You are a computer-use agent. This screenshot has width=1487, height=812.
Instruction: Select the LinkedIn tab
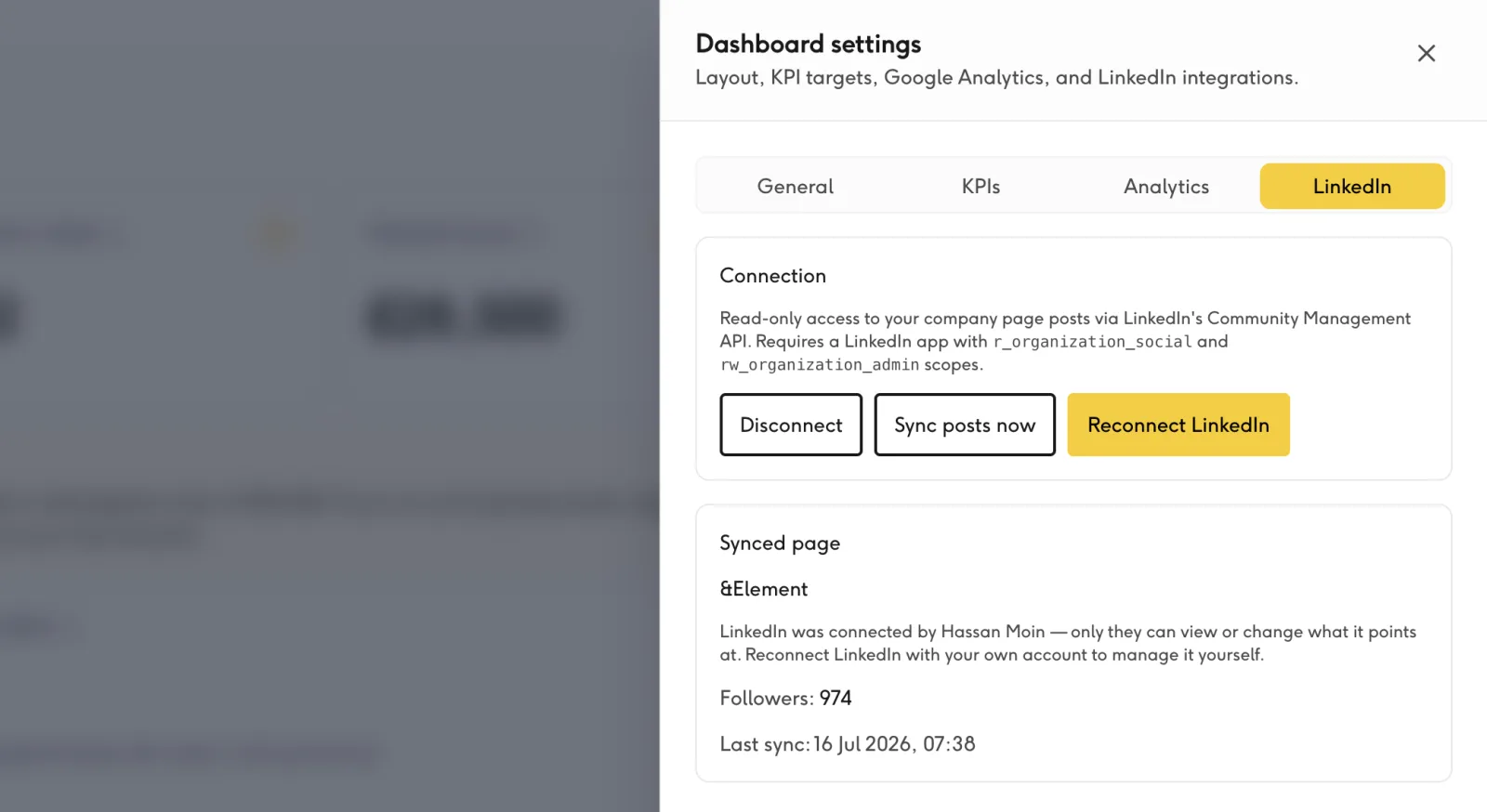point(1352,186)
